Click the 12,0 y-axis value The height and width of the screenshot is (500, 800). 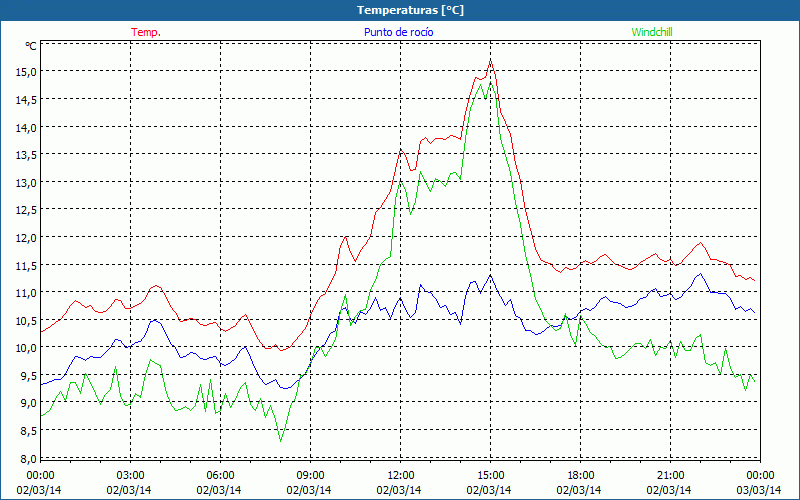(26, 238)
